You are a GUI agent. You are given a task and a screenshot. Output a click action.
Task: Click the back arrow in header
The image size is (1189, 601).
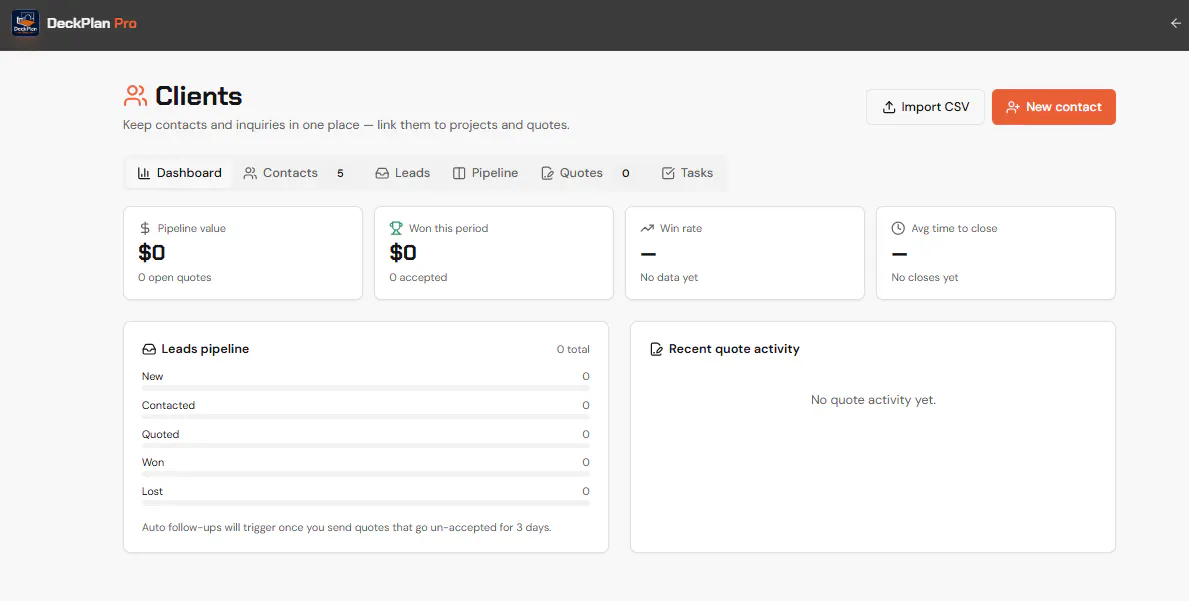tap(1175, 23)
